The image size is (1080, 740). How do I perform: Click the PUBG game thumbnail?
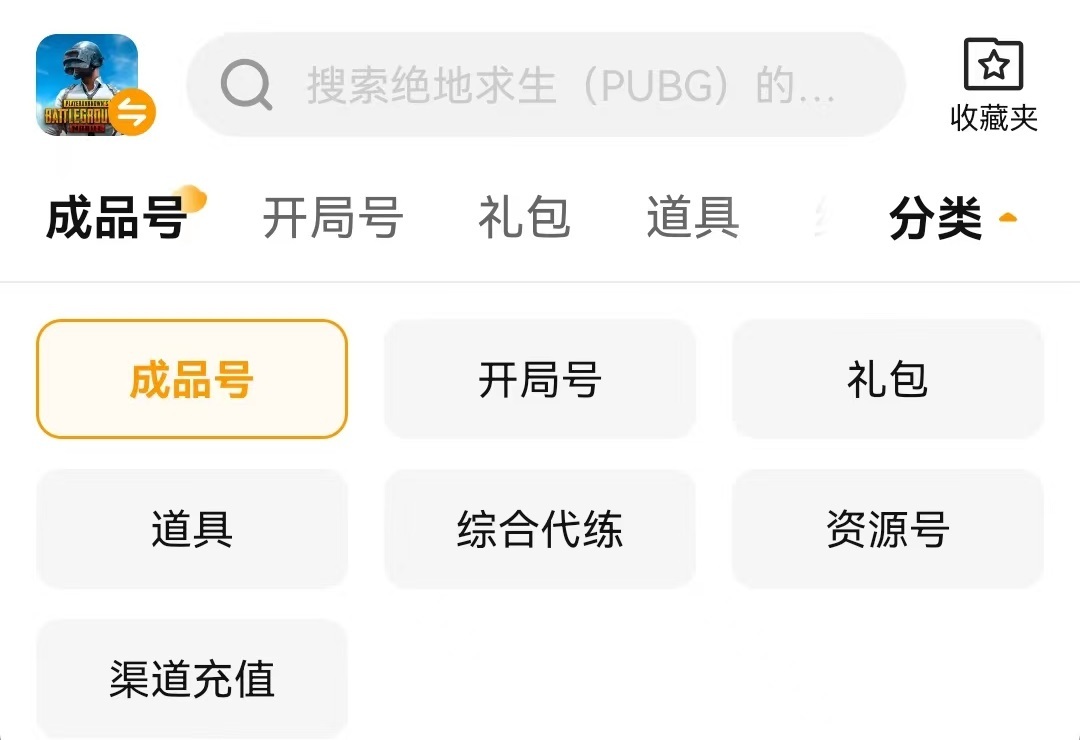point(80,80)
